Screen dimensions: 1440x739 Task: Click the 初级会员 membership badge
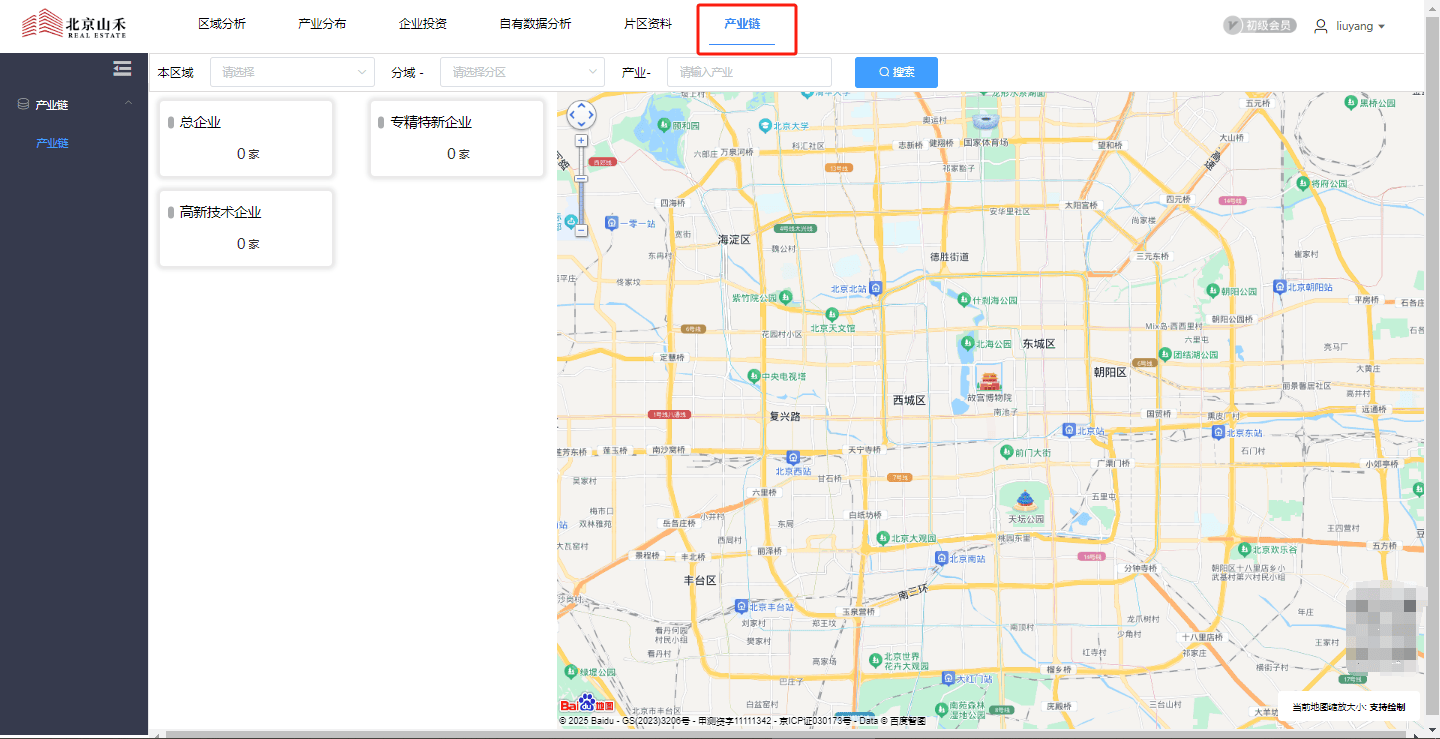(1259, 25)
